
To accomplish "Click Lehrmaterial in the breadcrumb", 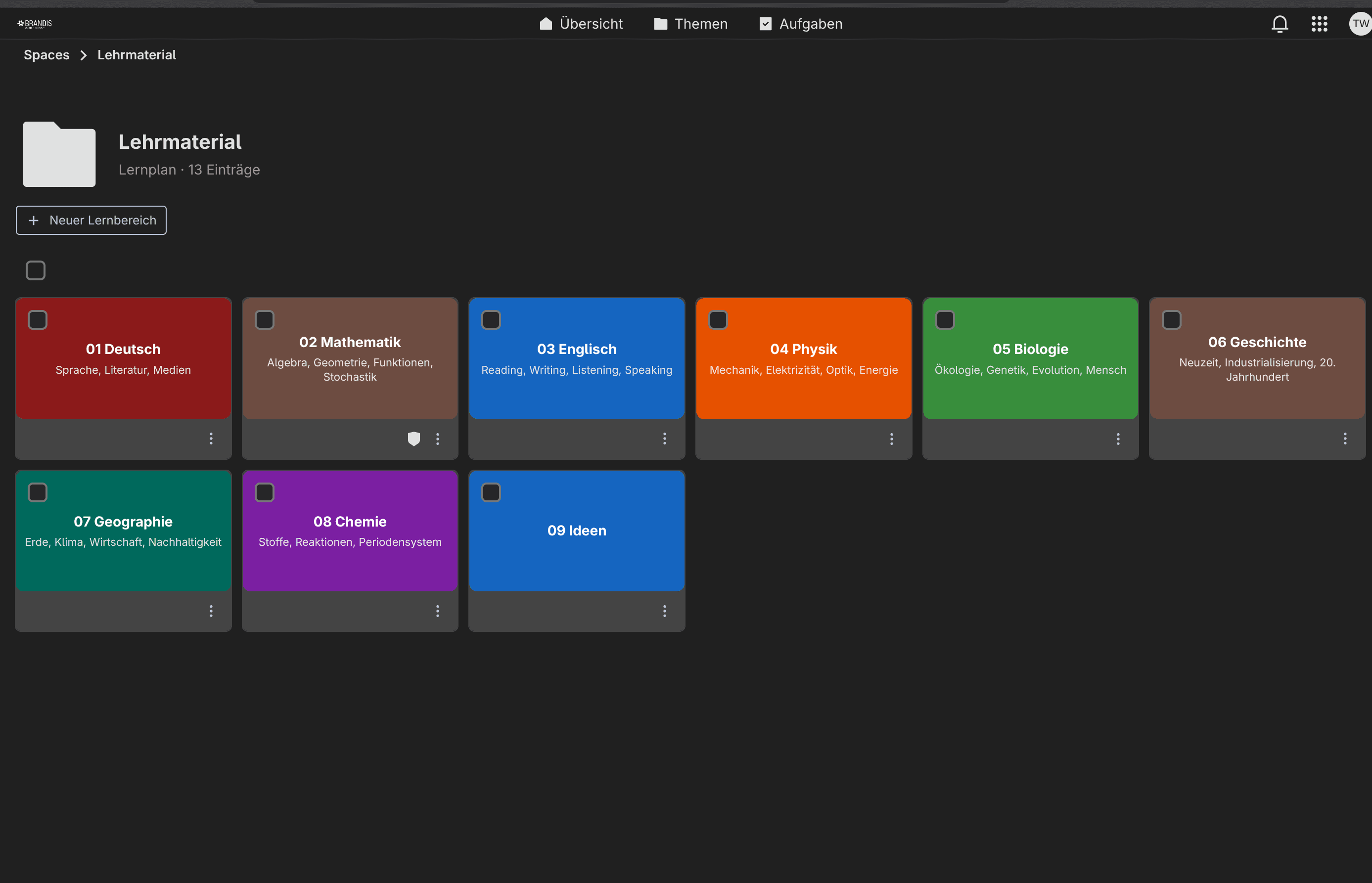I will [137, 55].
